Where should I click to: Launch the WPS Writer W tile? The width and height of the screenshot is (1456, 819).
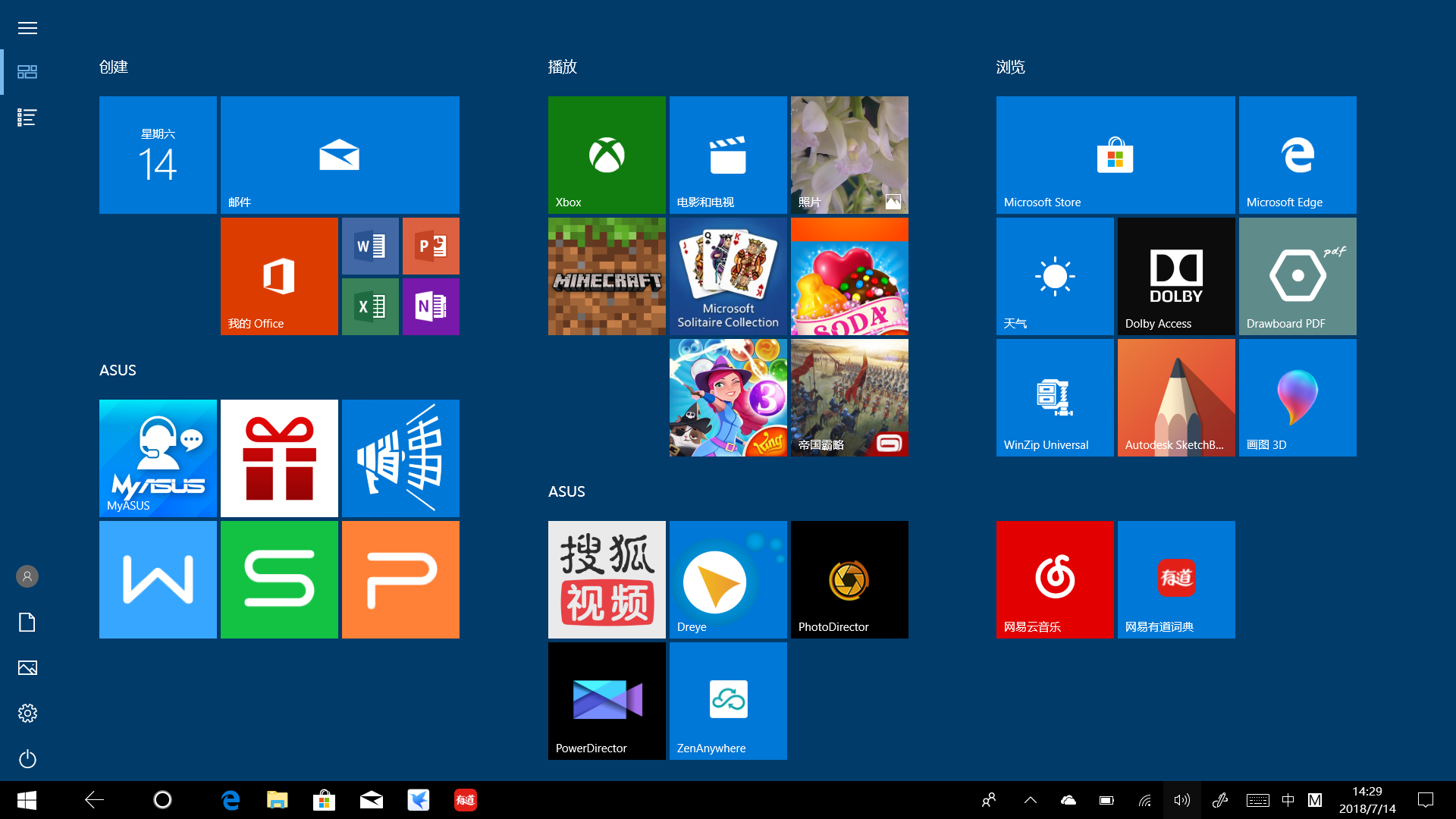pos(158,579)
